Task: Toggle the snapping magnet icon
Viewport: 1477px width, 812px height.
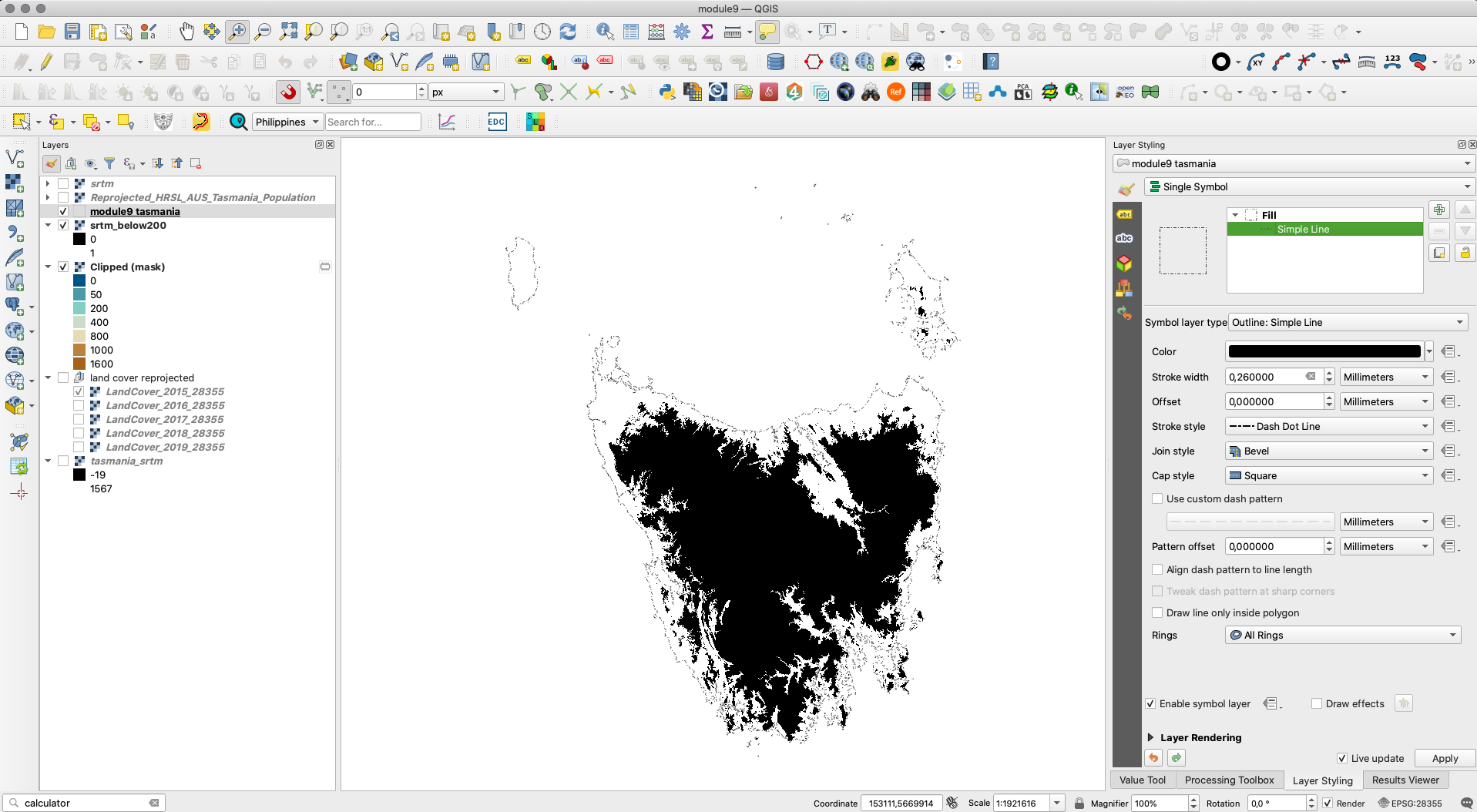Action: click(x=288, y=92)
